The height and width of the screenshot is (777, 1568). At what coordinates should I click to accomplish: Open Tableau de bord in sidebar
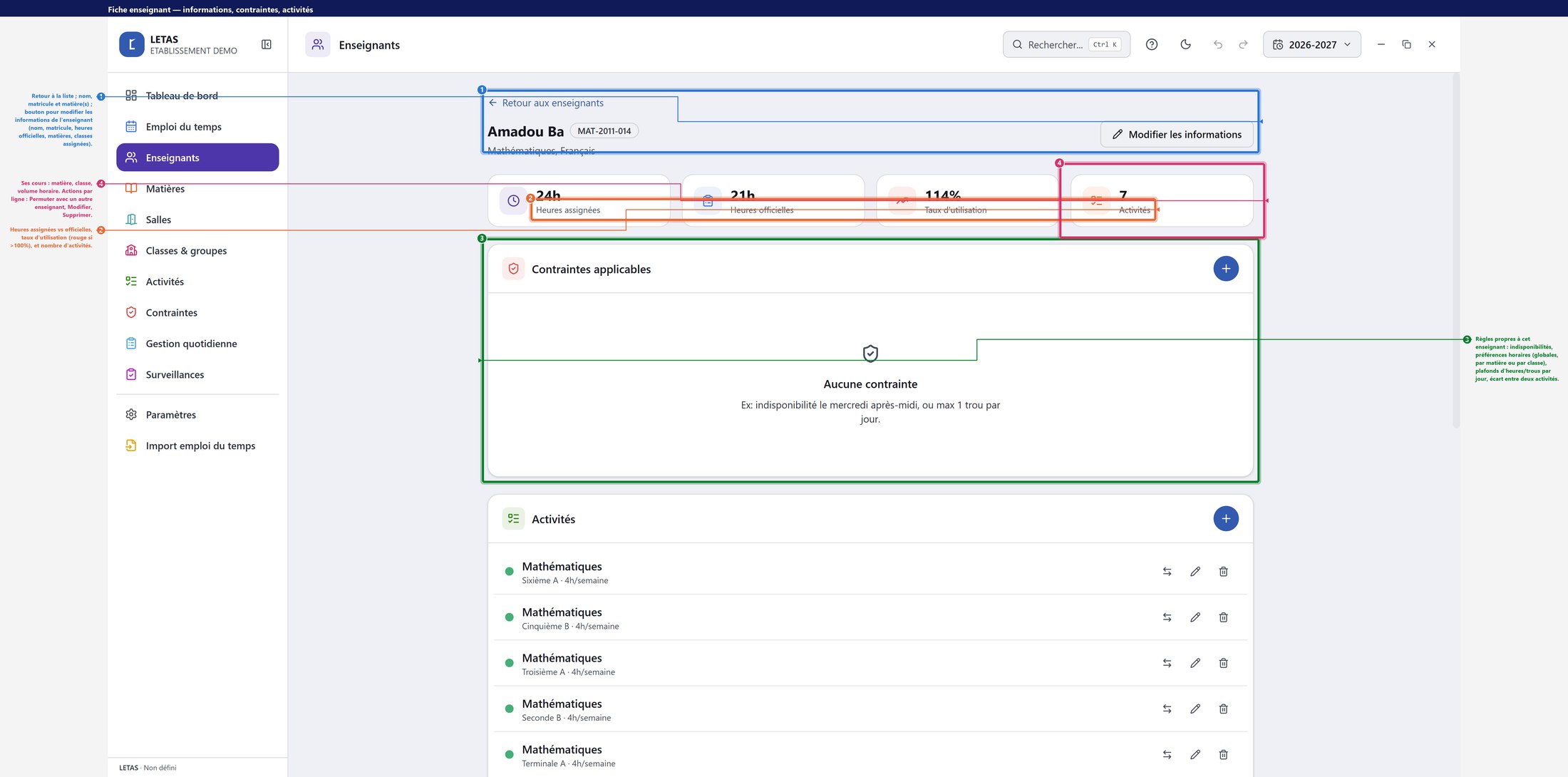coord(197,96)
